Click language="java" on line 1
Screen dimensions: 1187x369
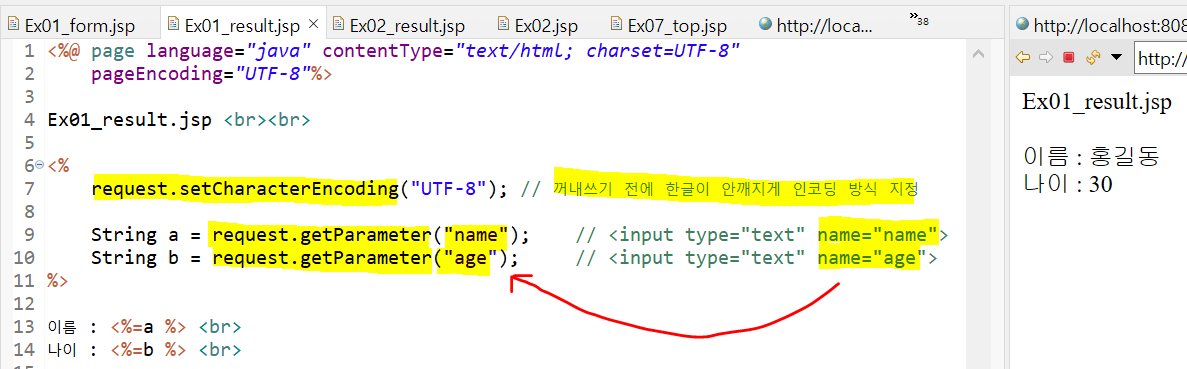(x=229, y=52)
